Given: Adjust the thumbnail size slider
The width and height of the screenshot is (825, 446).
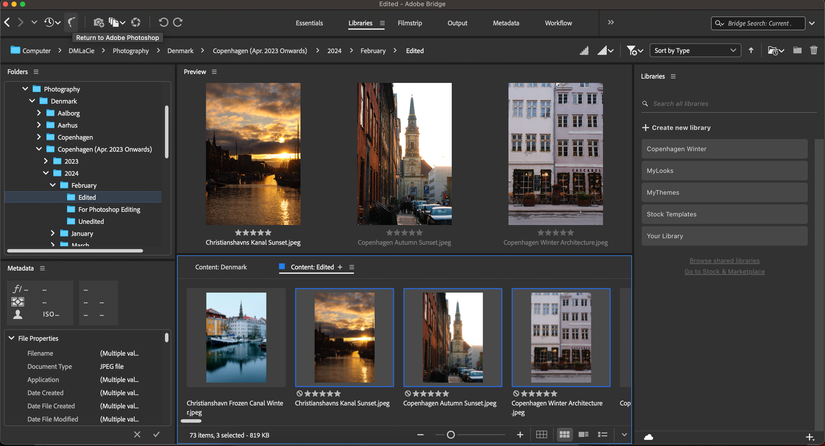Looking at the screenshot, I should 451,435.
